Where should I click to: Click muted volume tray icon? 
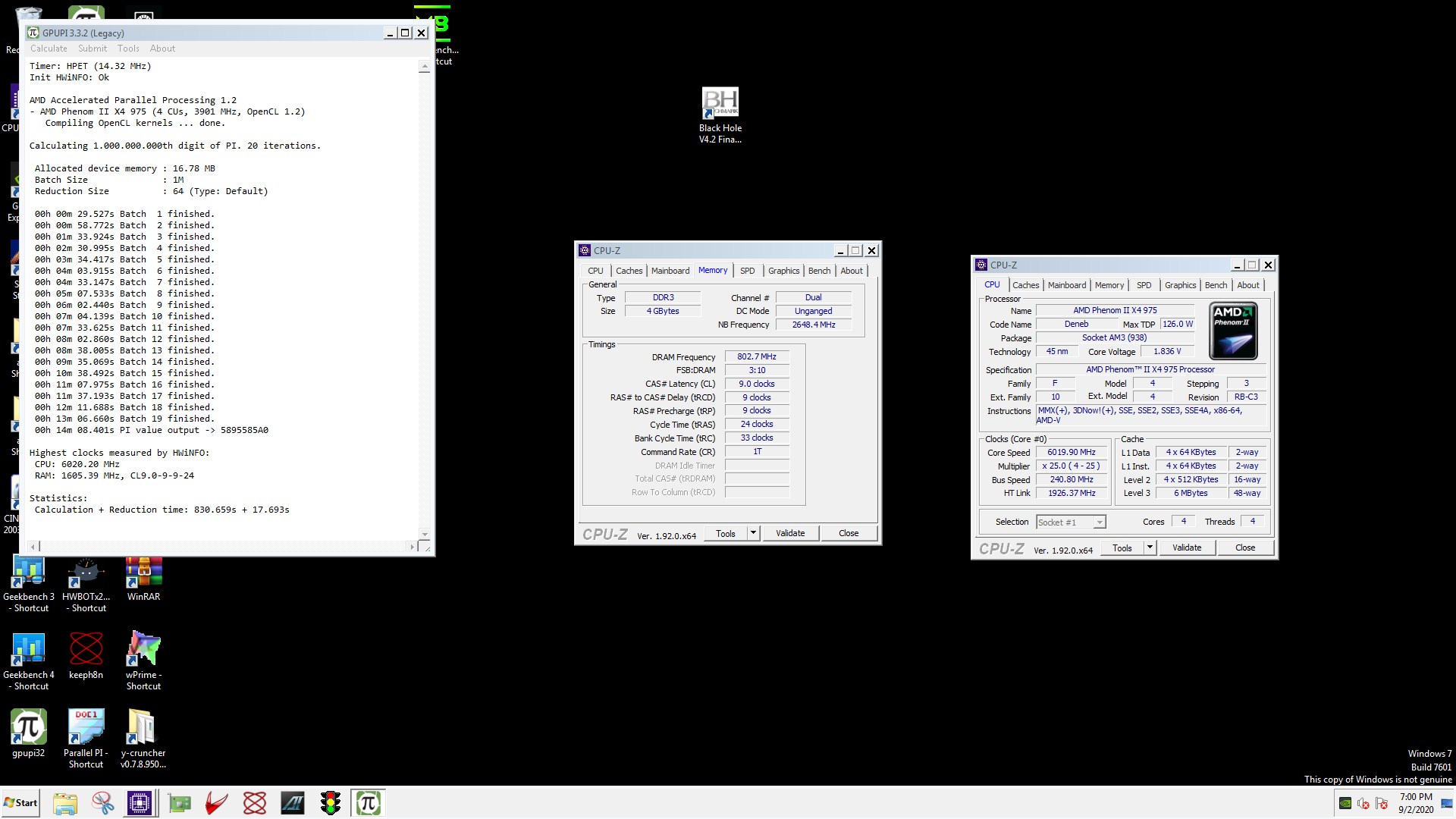1363,803
